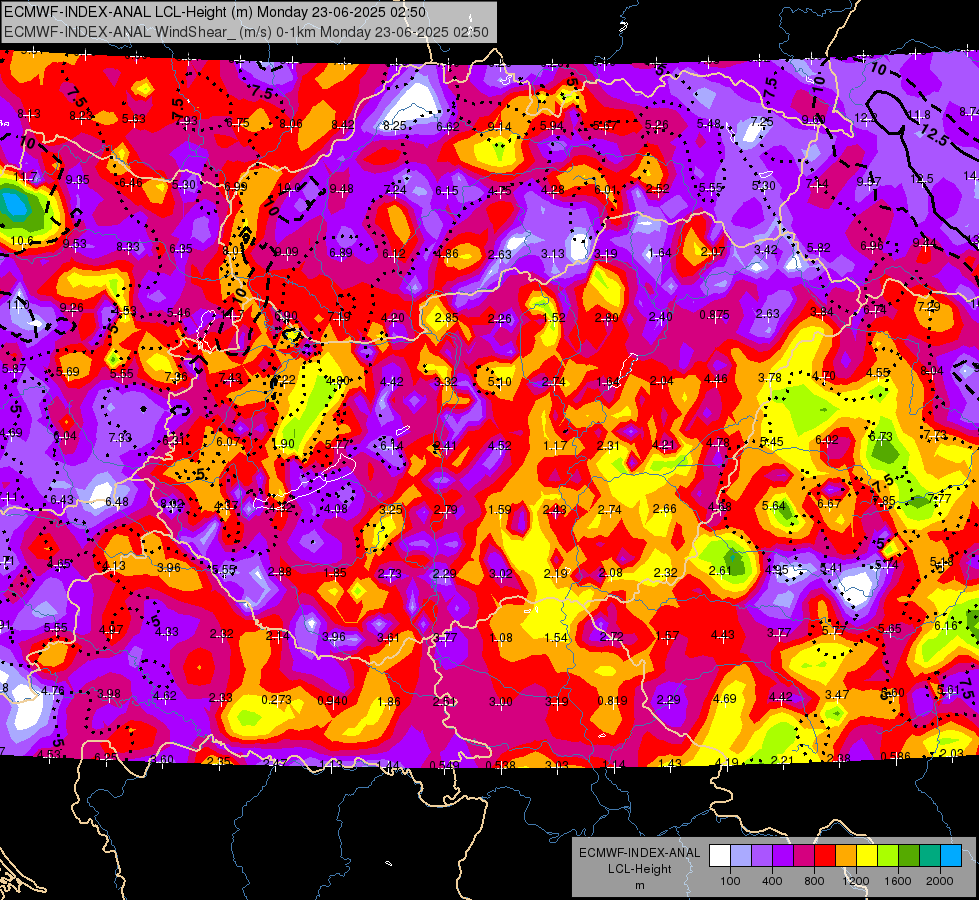This screenshot has width=979, height=900.
Task: Click the wind shear value 6.62
Action: point(448,127)
